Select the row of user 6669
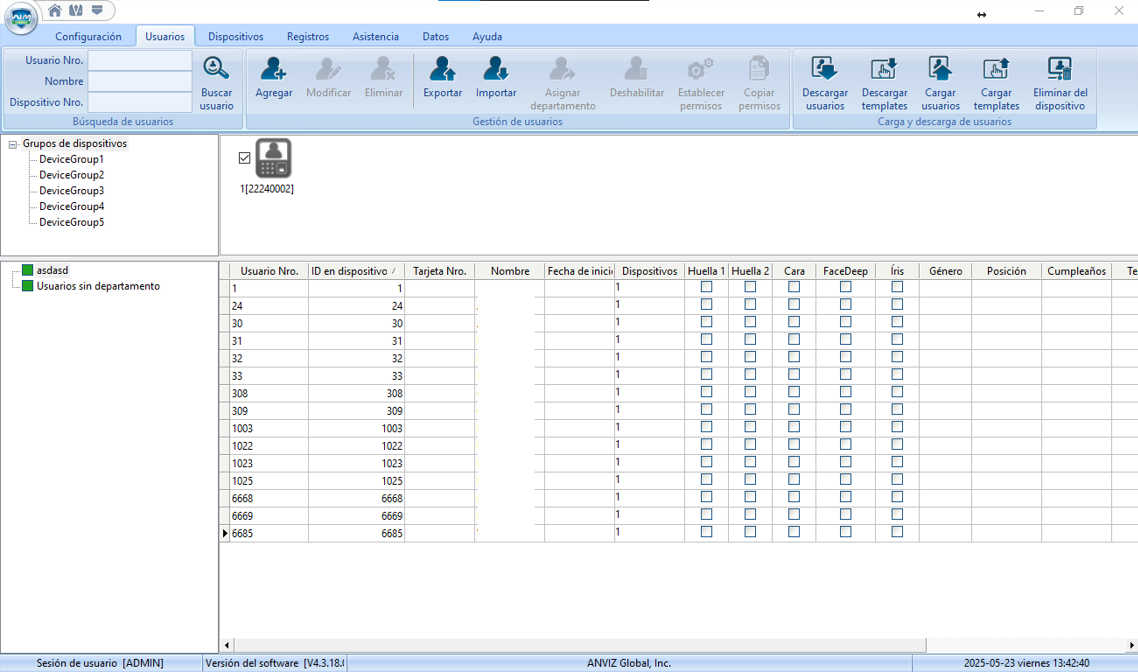Image resolution: width=1138 pixels, height=672 pixels. [x=679, y=515]
